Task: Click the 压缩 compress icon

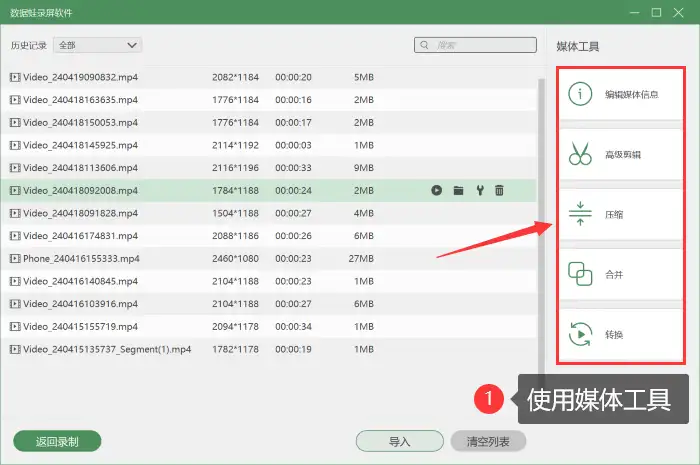Action: [x=580, y=214]
